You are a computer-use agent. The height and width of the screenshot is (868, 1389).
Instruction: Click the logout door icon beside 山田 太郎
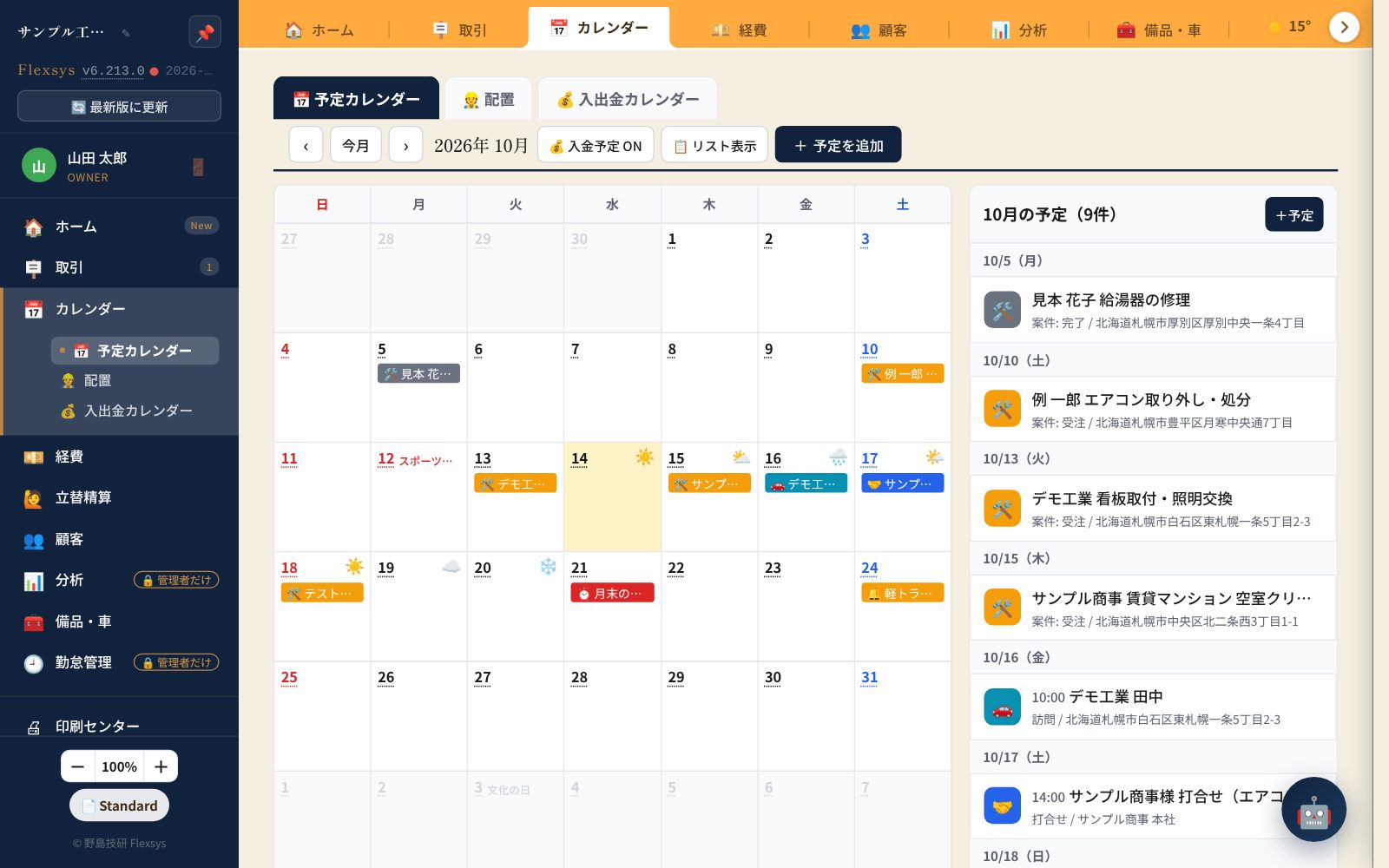[x=198, y=167]
